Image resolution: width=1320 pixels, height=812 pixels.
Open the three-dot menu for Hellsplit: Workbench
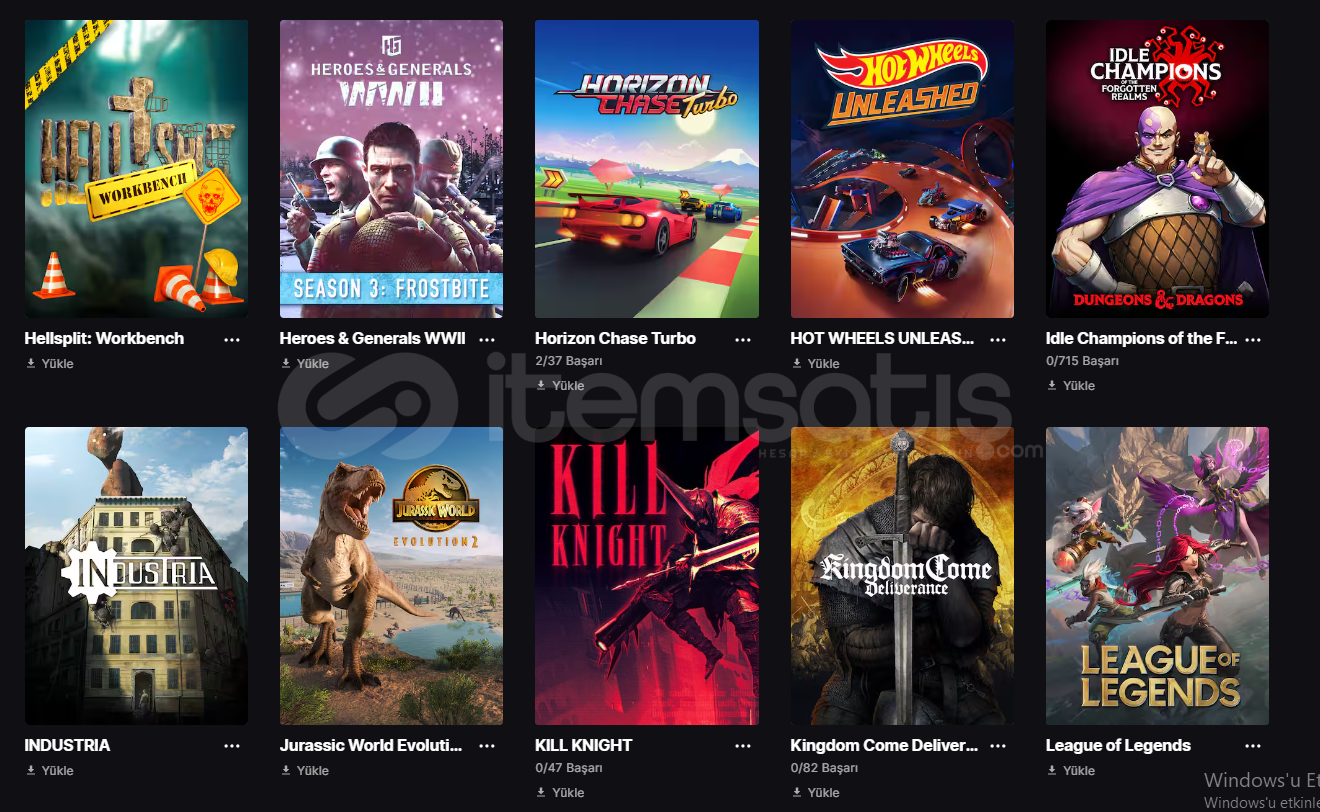pyautogui.click(x=232, y=339)
